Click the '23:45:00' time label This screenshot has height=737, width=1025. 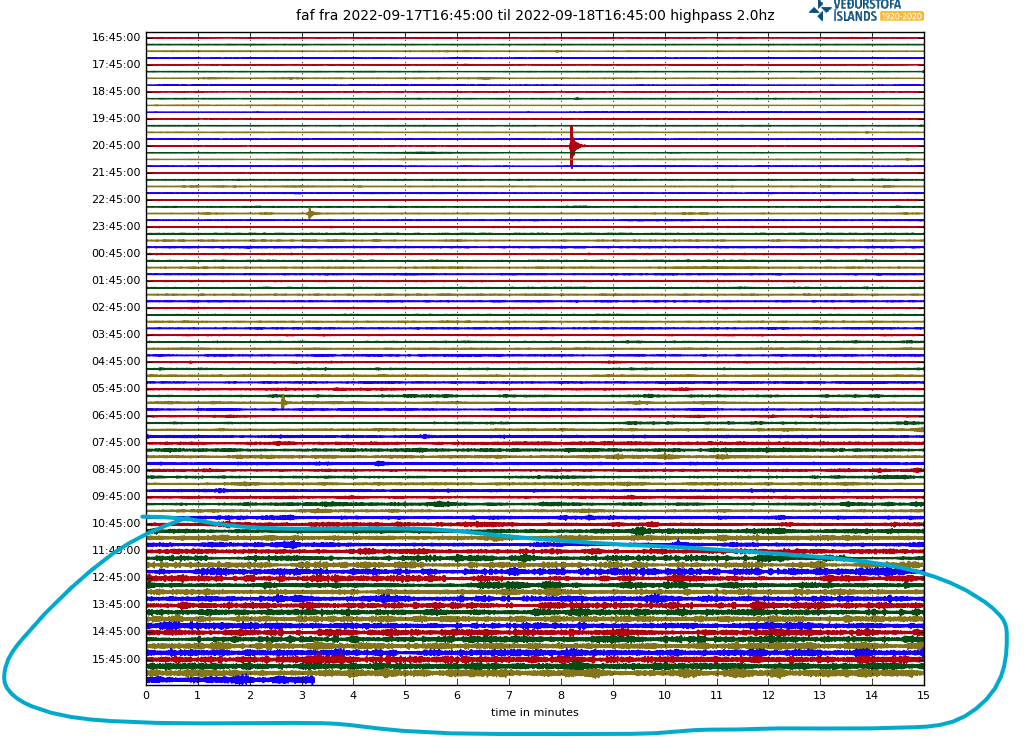click(x=116, y=226)
